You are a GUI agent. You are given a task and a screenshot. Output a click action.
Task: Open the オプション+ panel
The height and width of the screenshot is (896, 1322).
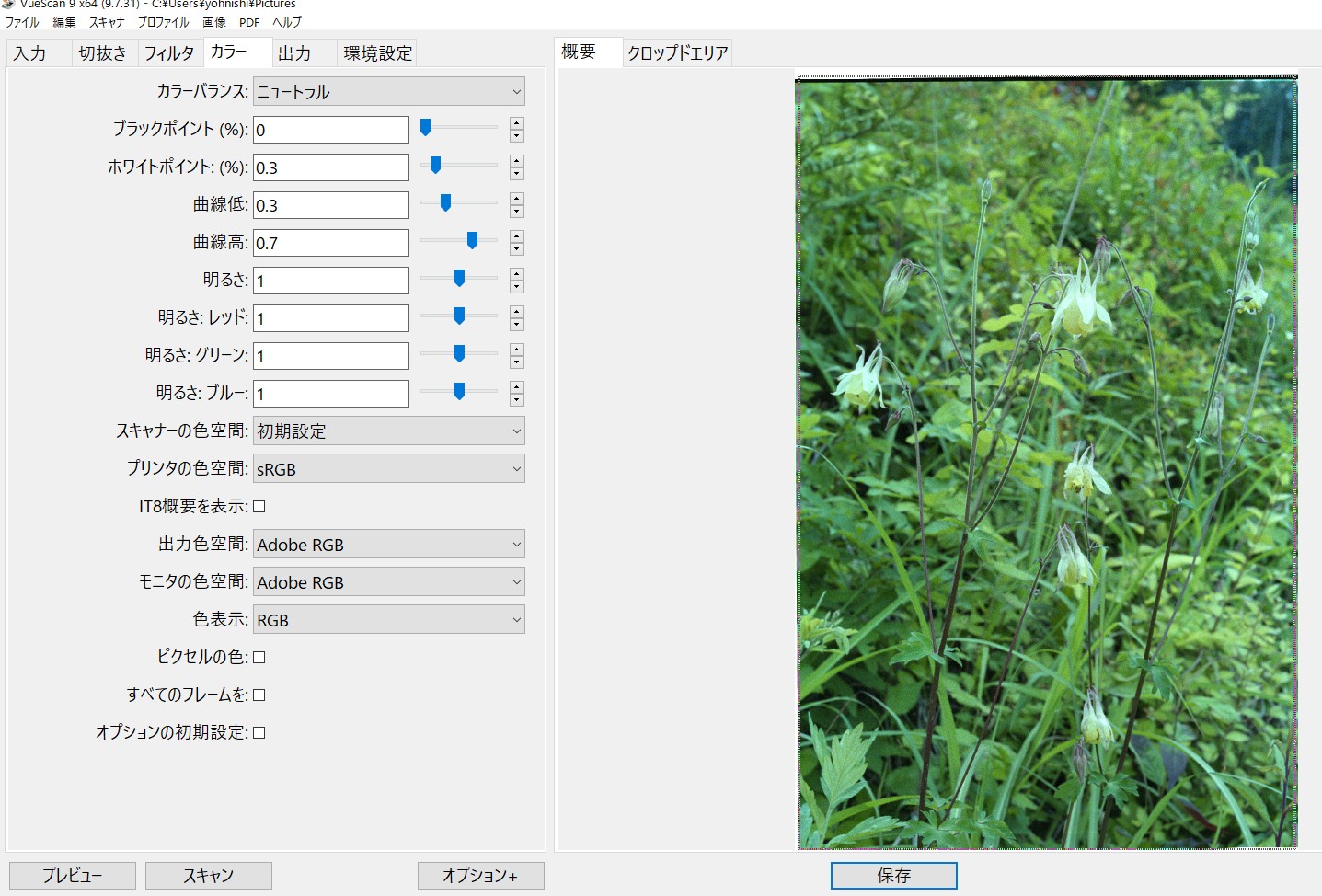480,875
